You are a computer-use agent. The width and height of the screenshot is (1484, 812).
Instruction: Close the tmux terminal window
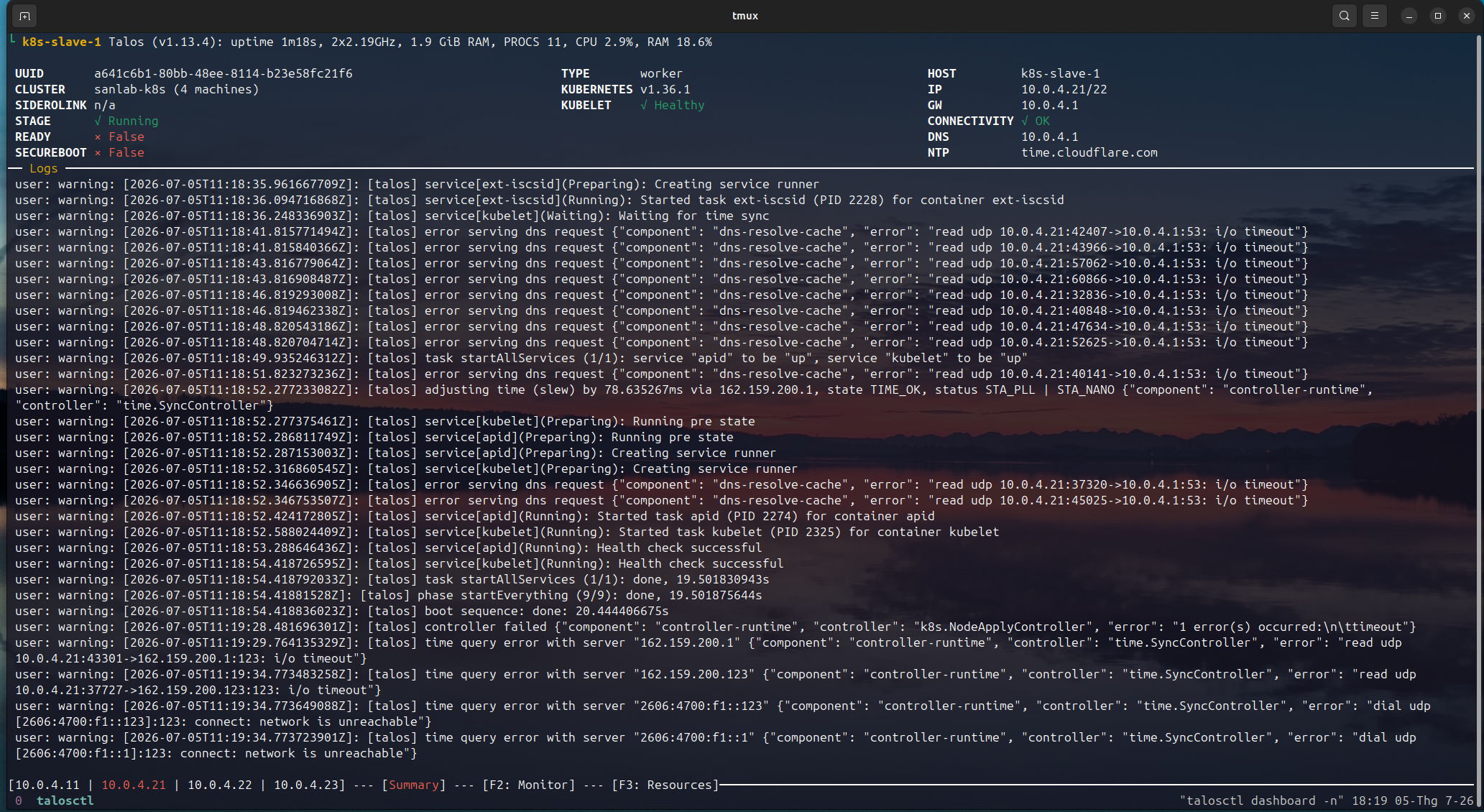(1466, 16)
